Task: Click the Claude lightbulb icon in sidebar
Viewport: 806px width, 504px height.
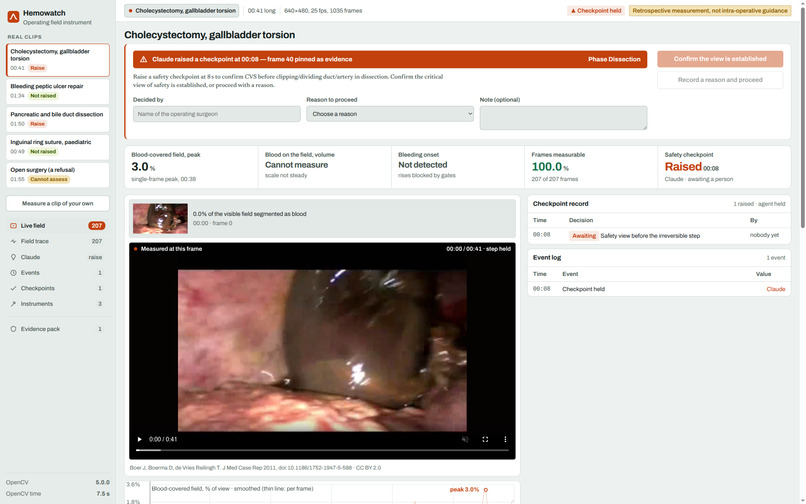Action: pyautogui.click(x=13, y=257)
